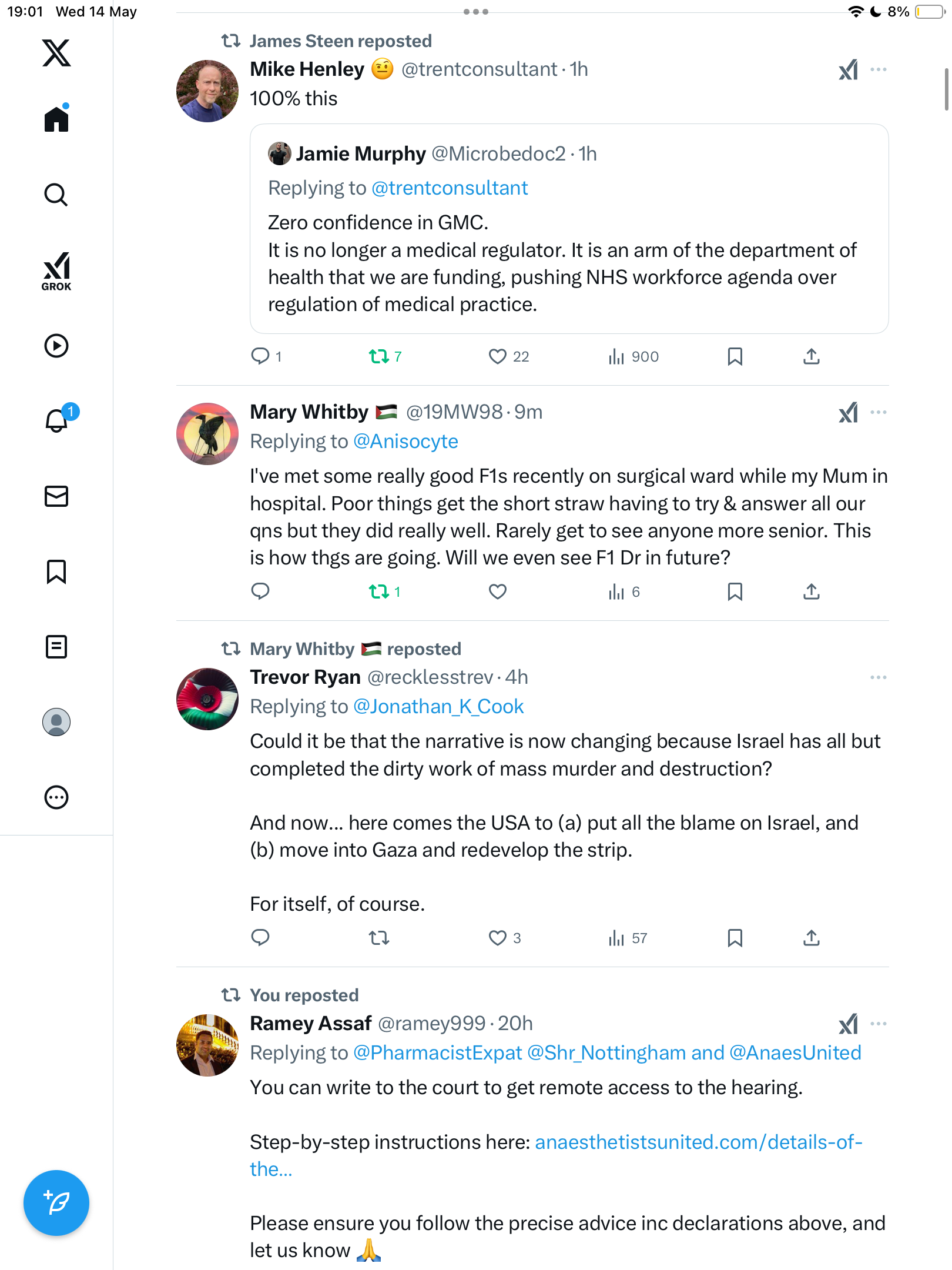Open the anaesthetistsunited.com link
Image resolution: width=952 pixels, height=1270 pixels.
[x=556, y=1155]
